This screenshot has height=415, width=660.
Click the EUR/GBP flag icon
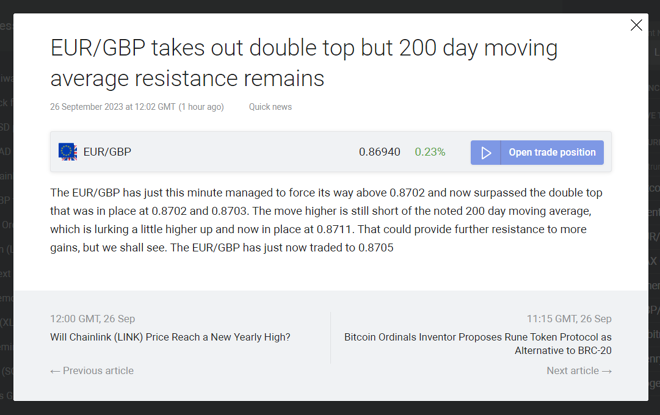tap(68, 152)
